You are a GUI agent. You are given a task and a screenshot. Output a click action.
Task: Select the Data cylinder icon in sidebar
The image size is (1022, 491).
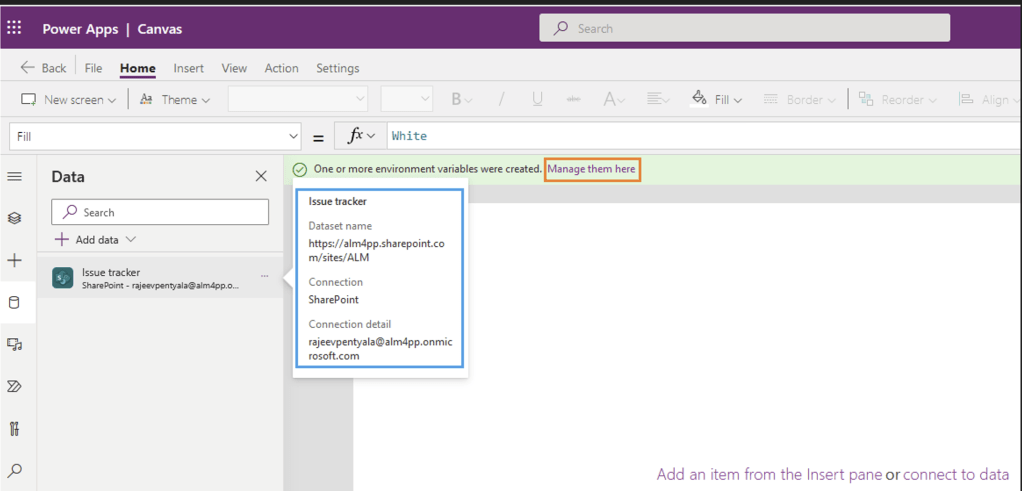(14, 303)
